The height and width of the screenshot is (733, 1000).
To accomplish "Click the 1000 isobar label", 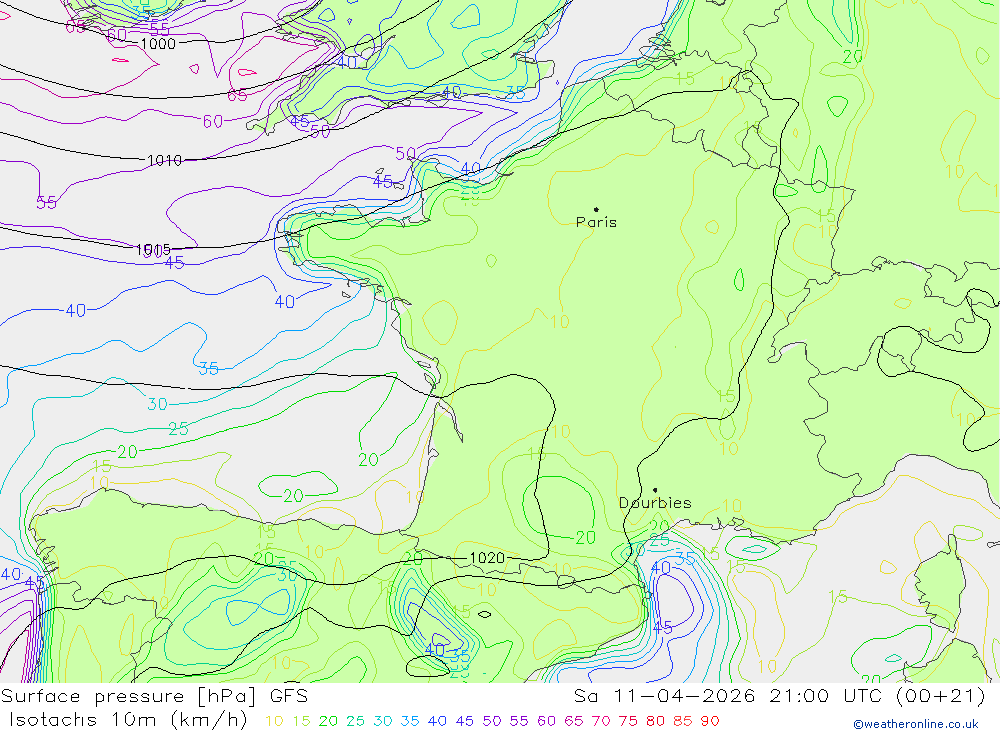I will (x=158, y=43).
